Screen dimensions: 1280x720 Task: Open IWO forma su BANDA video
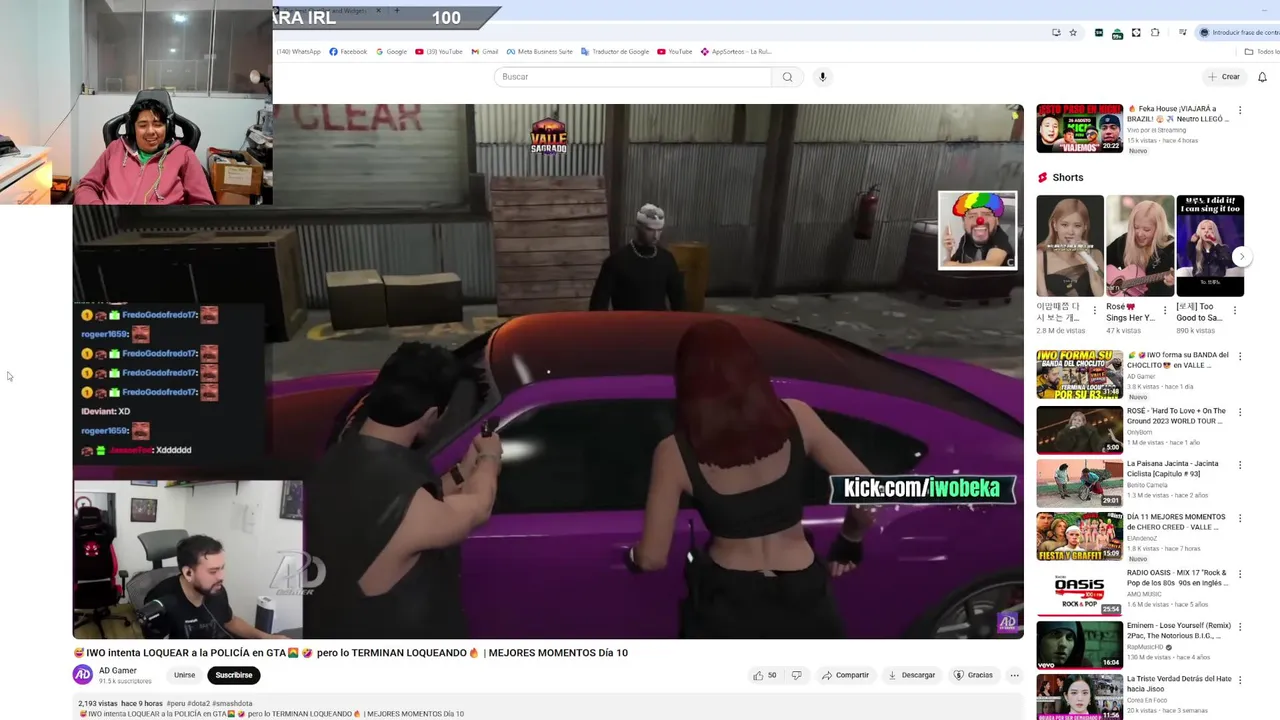1079,375
